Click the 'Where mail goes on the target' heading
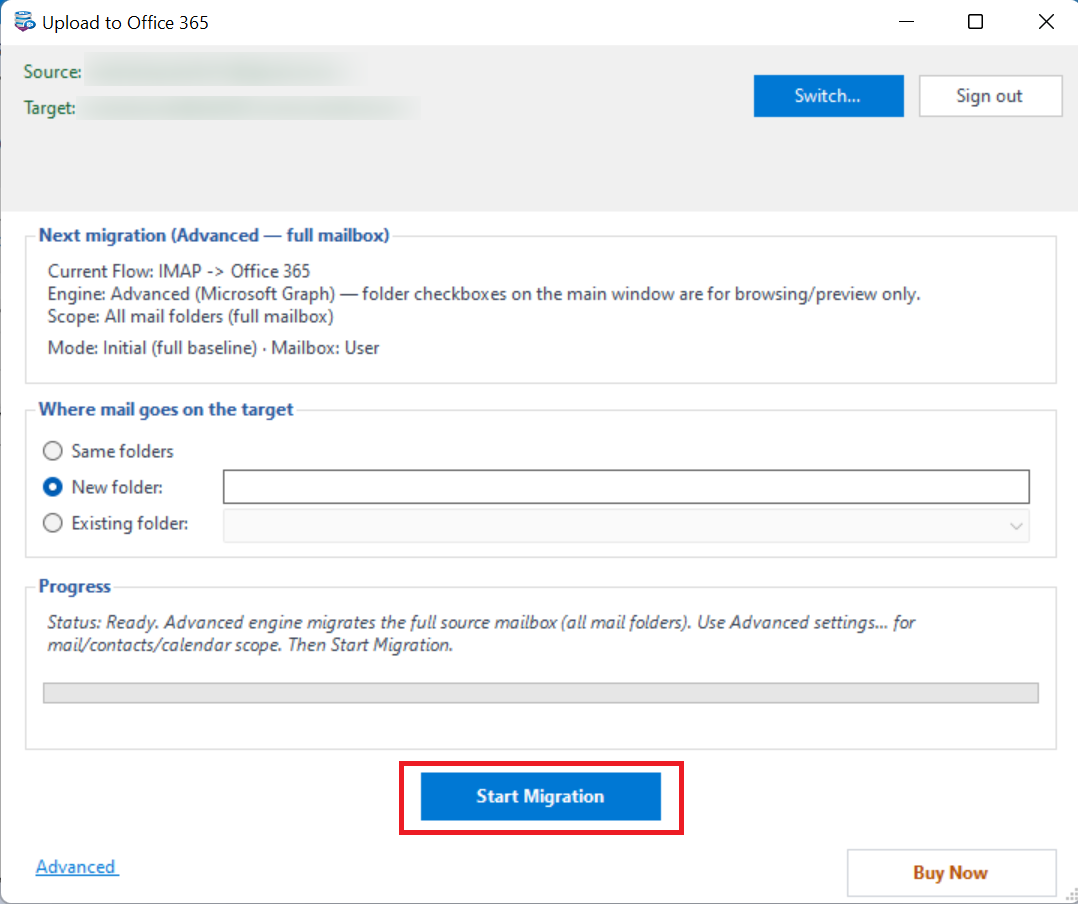This screenshot has height=904, width=1078. (166, 410)
